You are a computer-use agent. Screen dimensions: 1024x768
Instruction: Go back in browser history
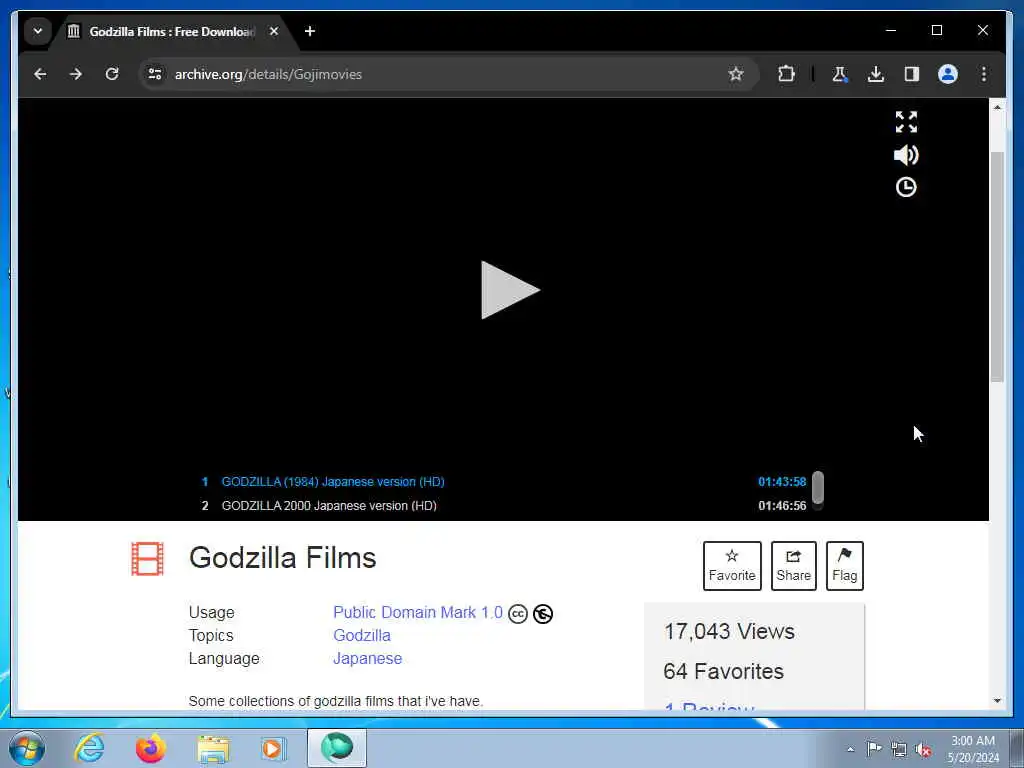pos(40,74)
